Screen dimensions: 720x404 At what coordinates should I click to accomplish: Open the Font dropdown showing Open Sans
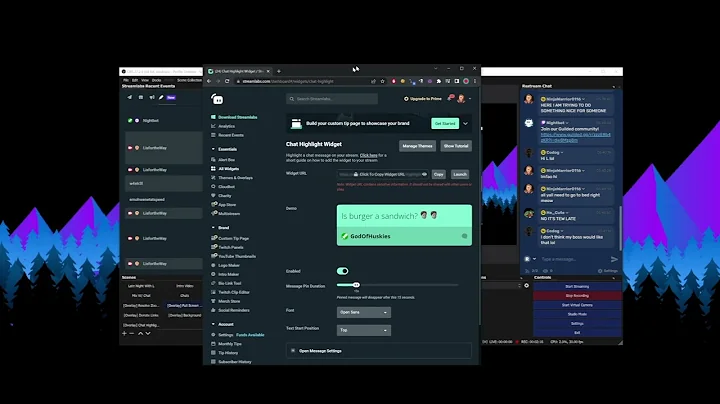pyautogui.click(x=364, y=312)
